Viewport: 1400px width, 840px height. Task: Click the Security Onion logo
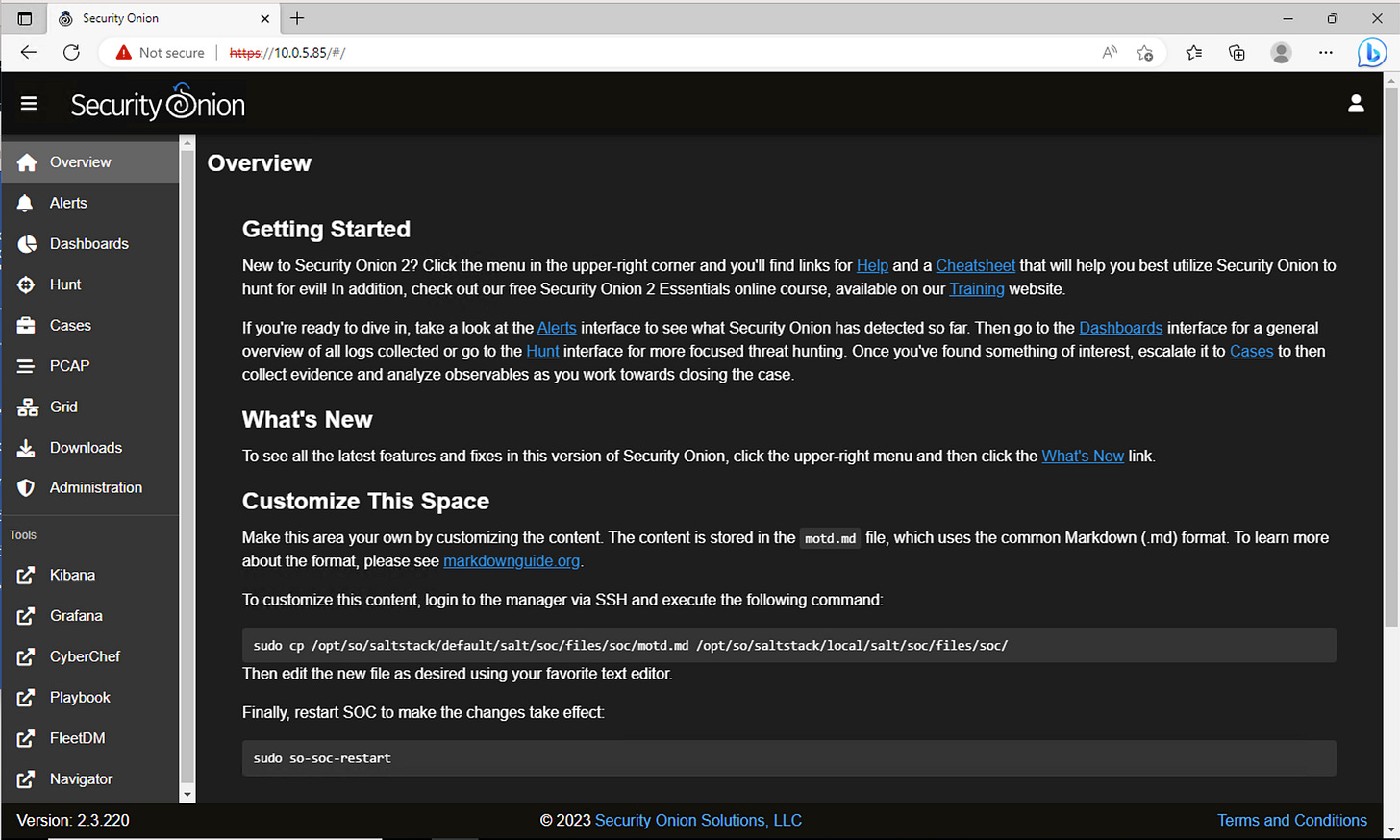(x=158, y=103)
